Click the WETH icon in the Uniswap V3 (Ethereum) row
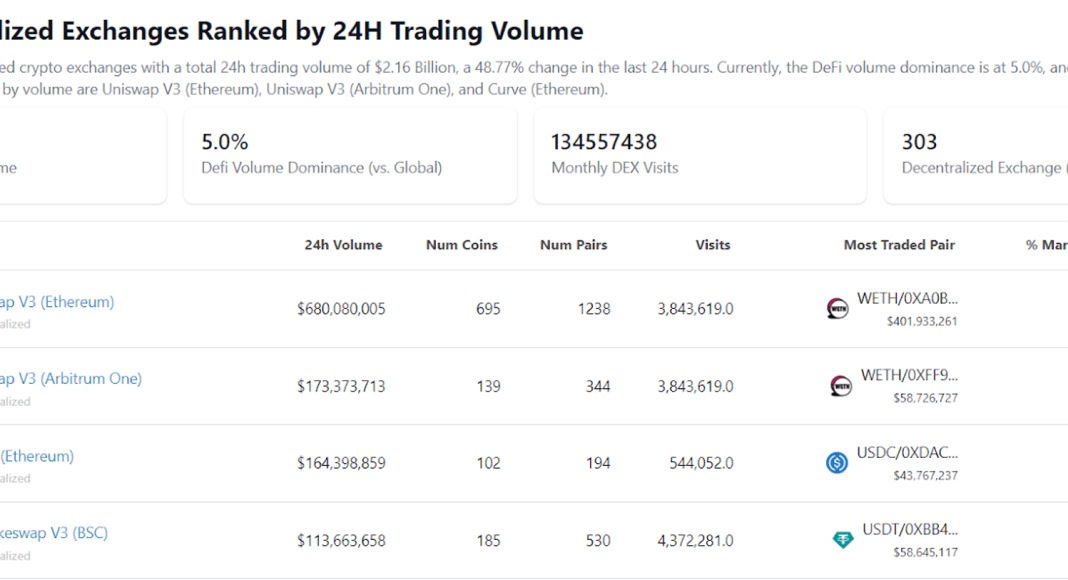The width and height of the screenshot is (1068, 580). (838, 309)
